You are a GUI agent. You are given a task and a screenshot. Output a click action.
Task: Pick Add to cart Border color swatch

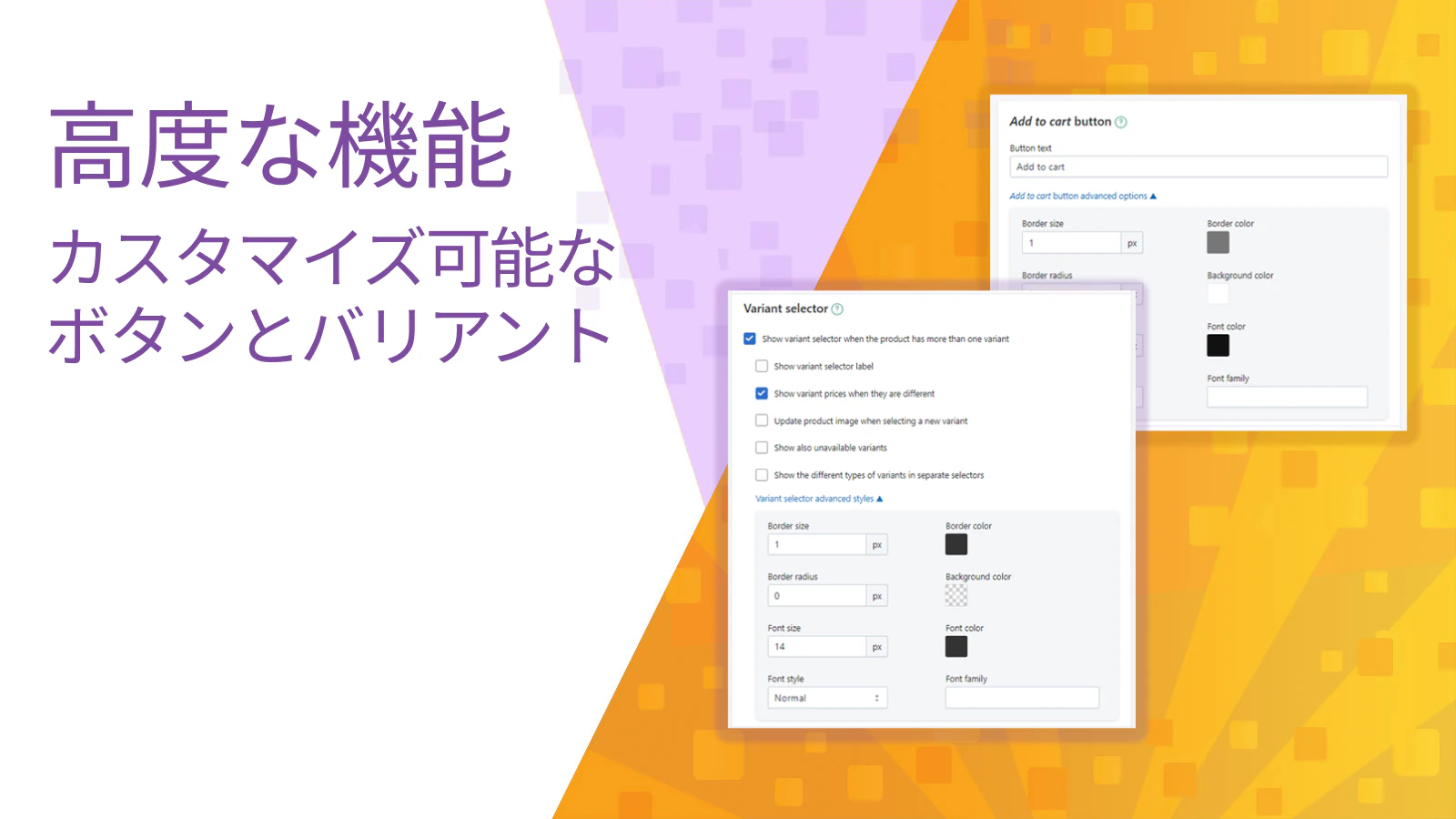[1218, 242]
